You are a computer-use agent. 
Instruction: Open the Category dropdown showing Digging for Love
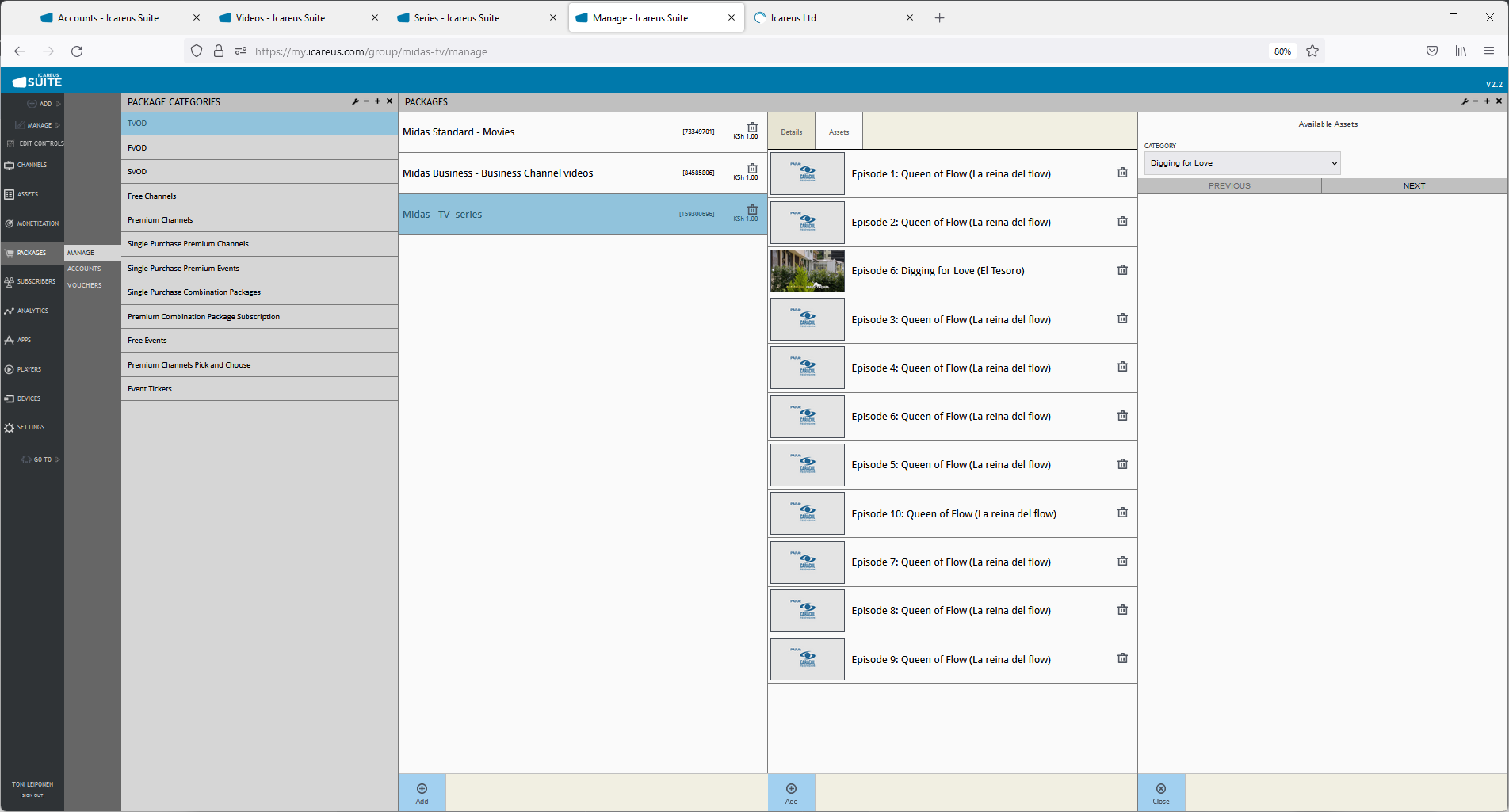[x=1242, y=163]
